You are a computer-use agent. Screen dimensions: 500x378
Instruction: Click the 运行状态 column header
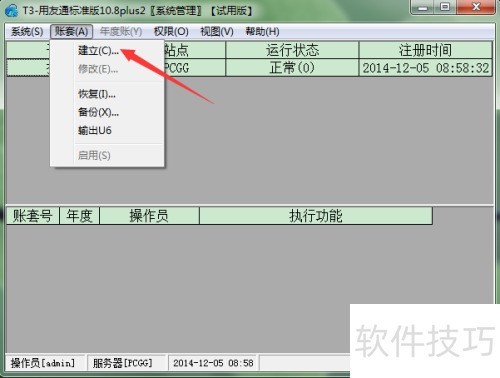292,50
